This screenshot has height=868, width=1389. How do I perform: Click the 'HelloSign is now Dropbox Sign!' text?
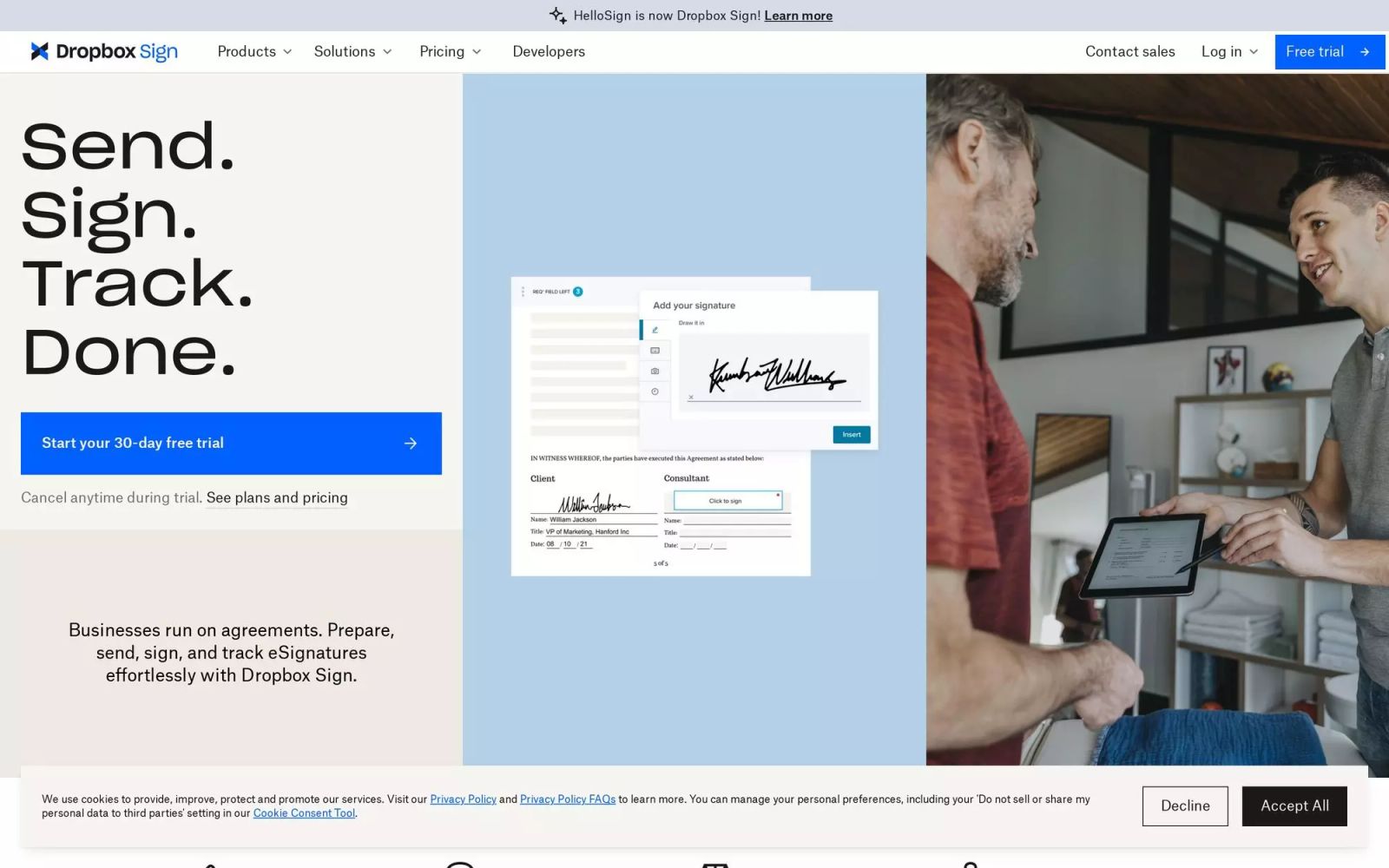[x=667, y=16]
